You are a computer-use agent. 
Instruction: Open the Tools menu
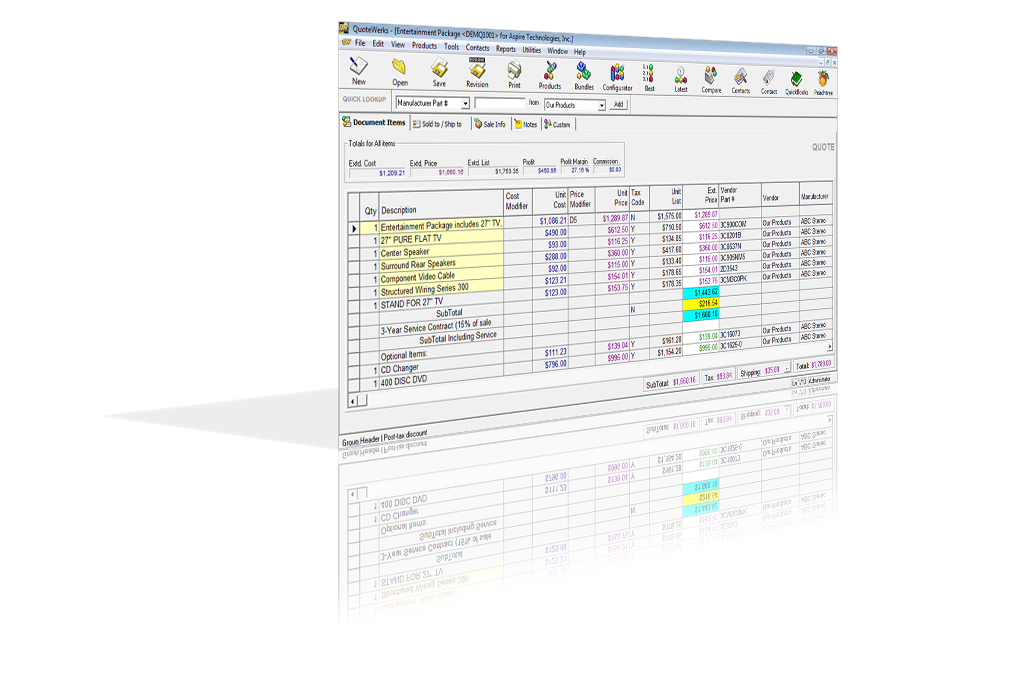pos(451,47)
